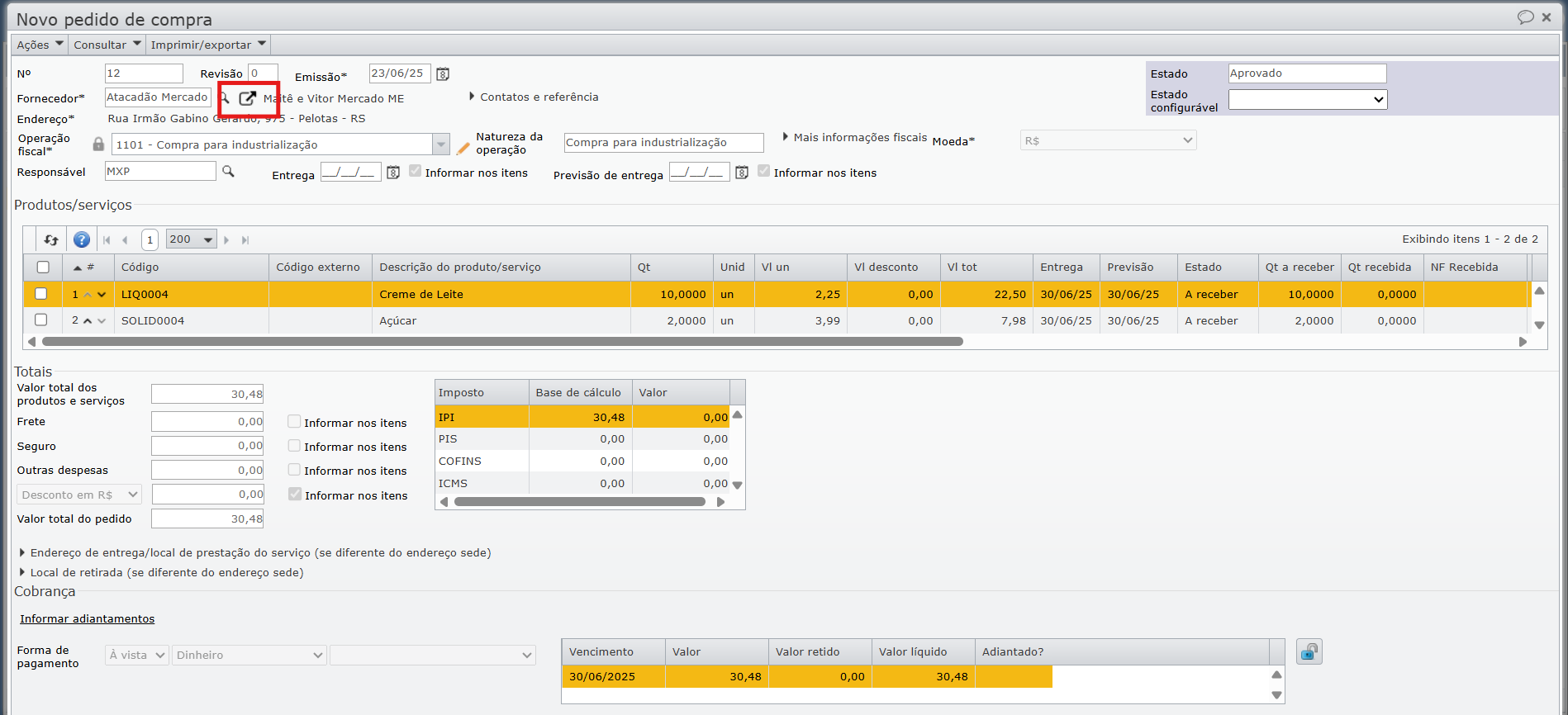Click the 'Informar adiantamentos' link
The image size is (1568, 715).
coord(87,618)
